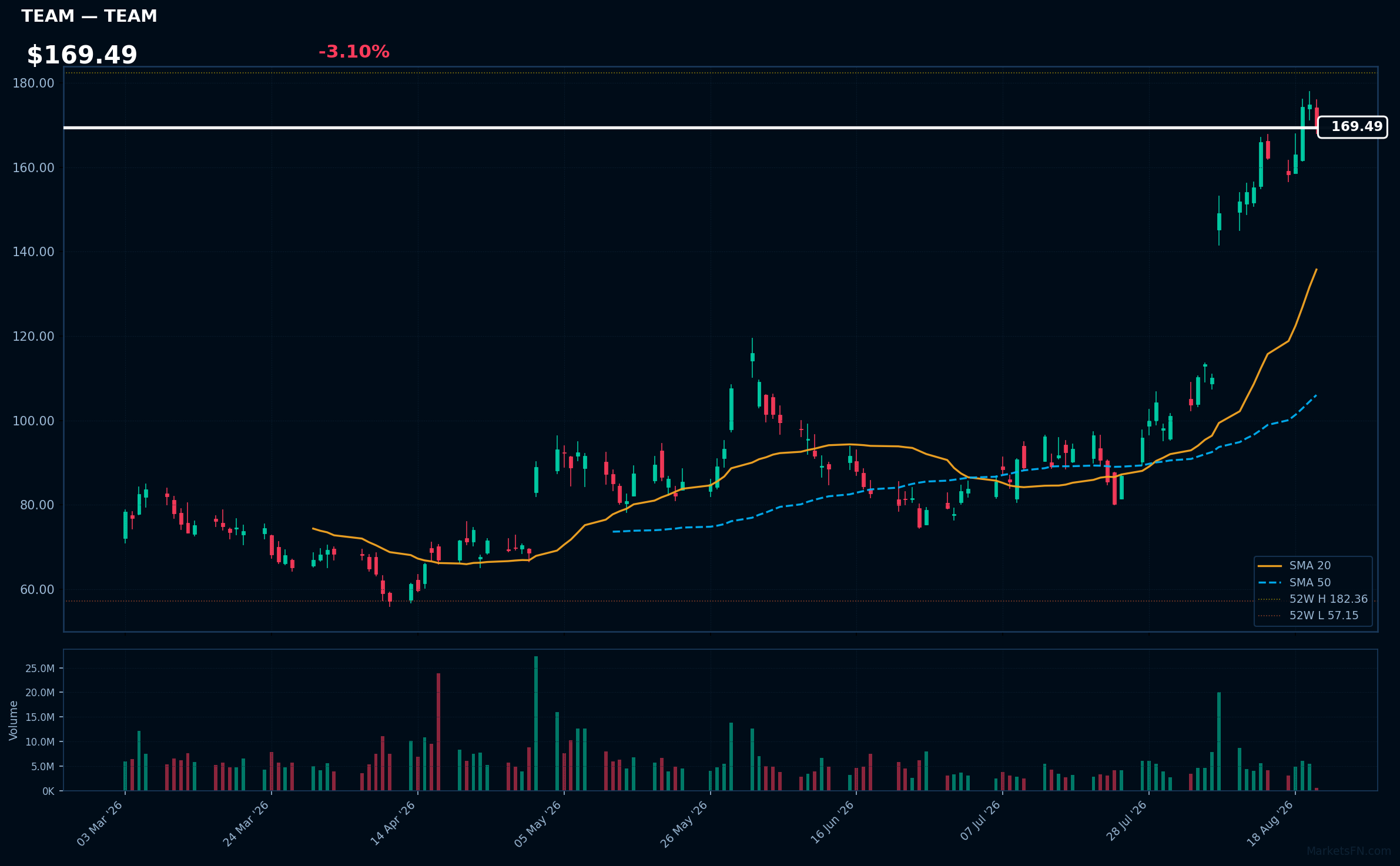The height and width of the screenshot is (866, 1400).
Task: Select the "52W H 182.36" legend entry
Action: pyautogui.click(x=1313, y=599)
